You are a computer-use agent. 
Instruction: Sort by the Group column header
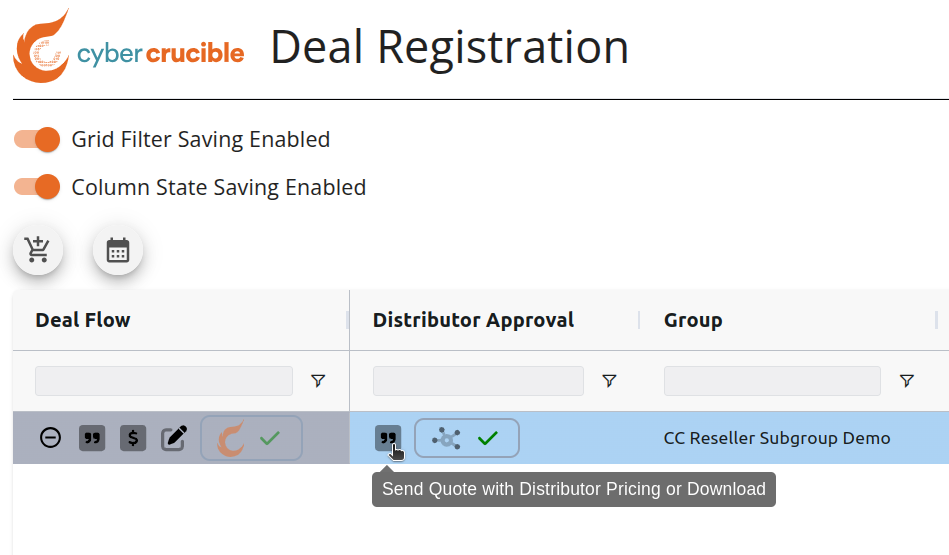693,320
